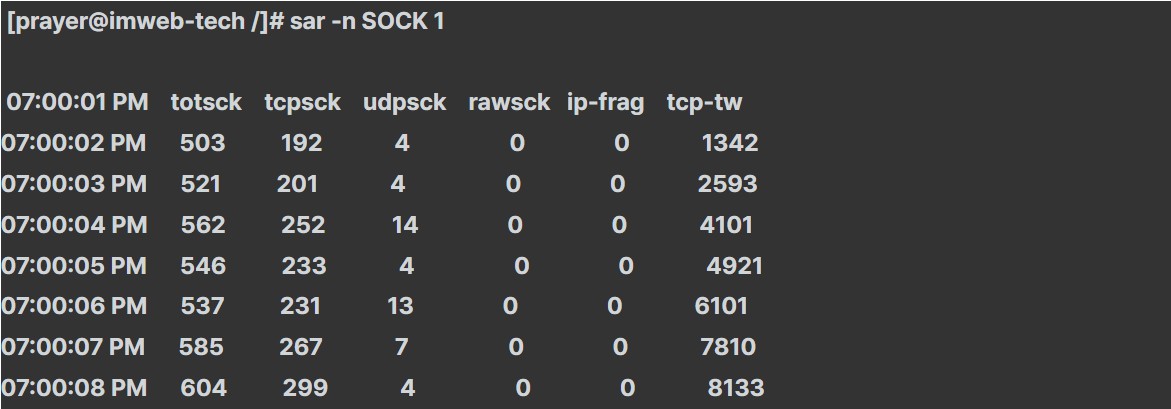Click tcp-tw value 8133
1171x409 pixels.
pyautogui.click(x=735, y=388)
